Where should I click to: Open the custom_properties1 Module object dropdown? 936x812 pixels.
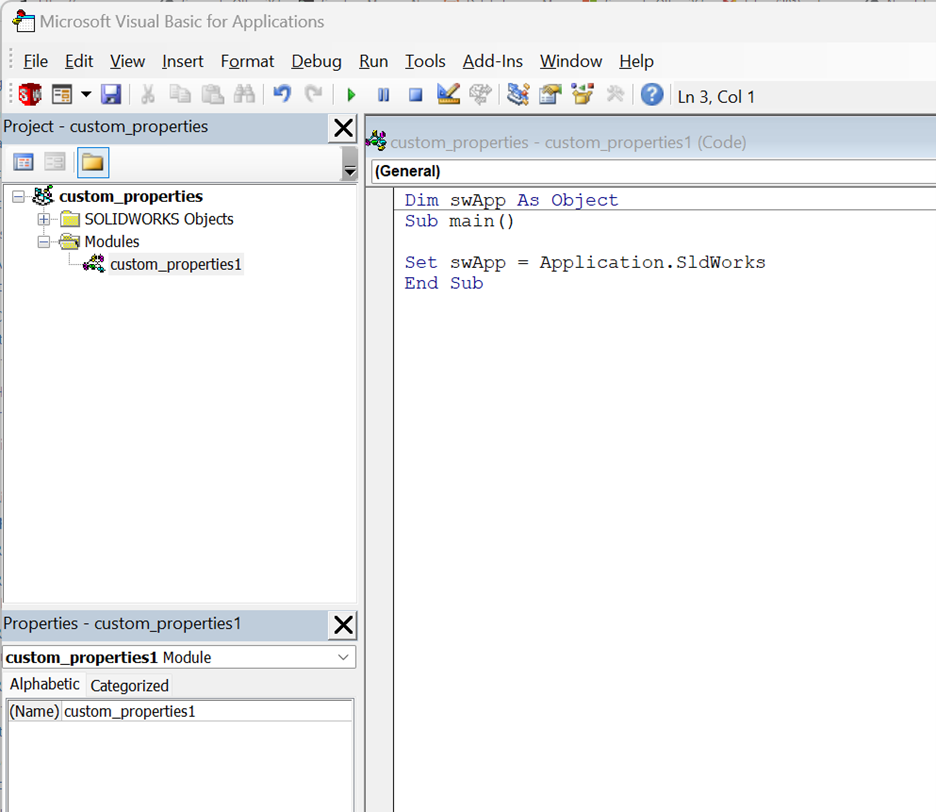click(x=343, y=657)
